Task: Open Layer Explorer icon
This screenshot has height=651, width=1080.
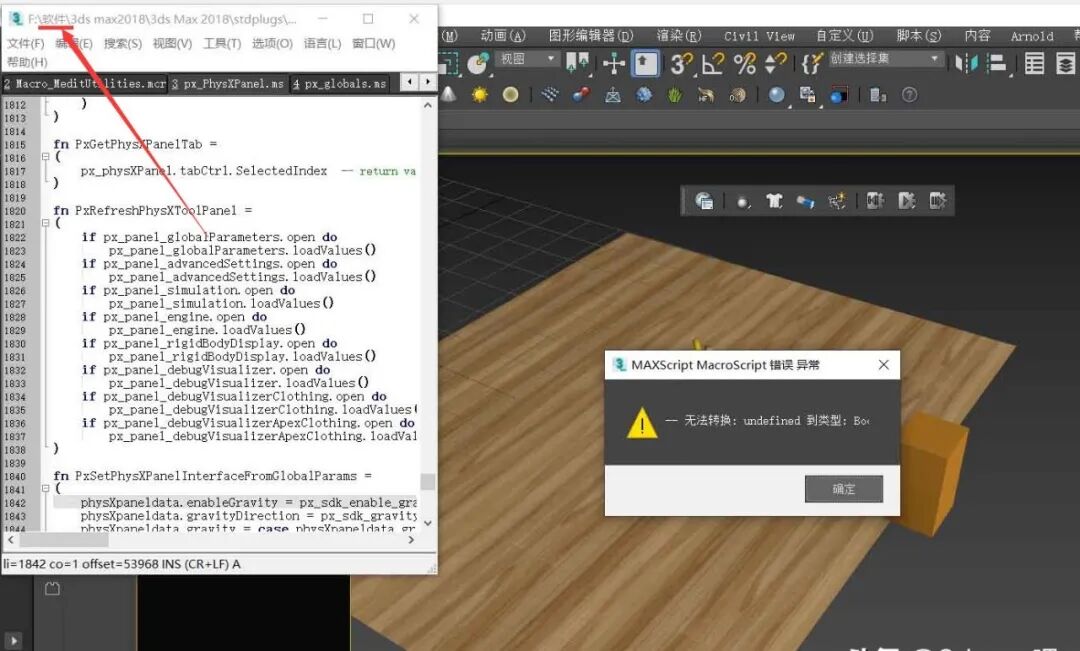Action: [x=1066, y=64]
